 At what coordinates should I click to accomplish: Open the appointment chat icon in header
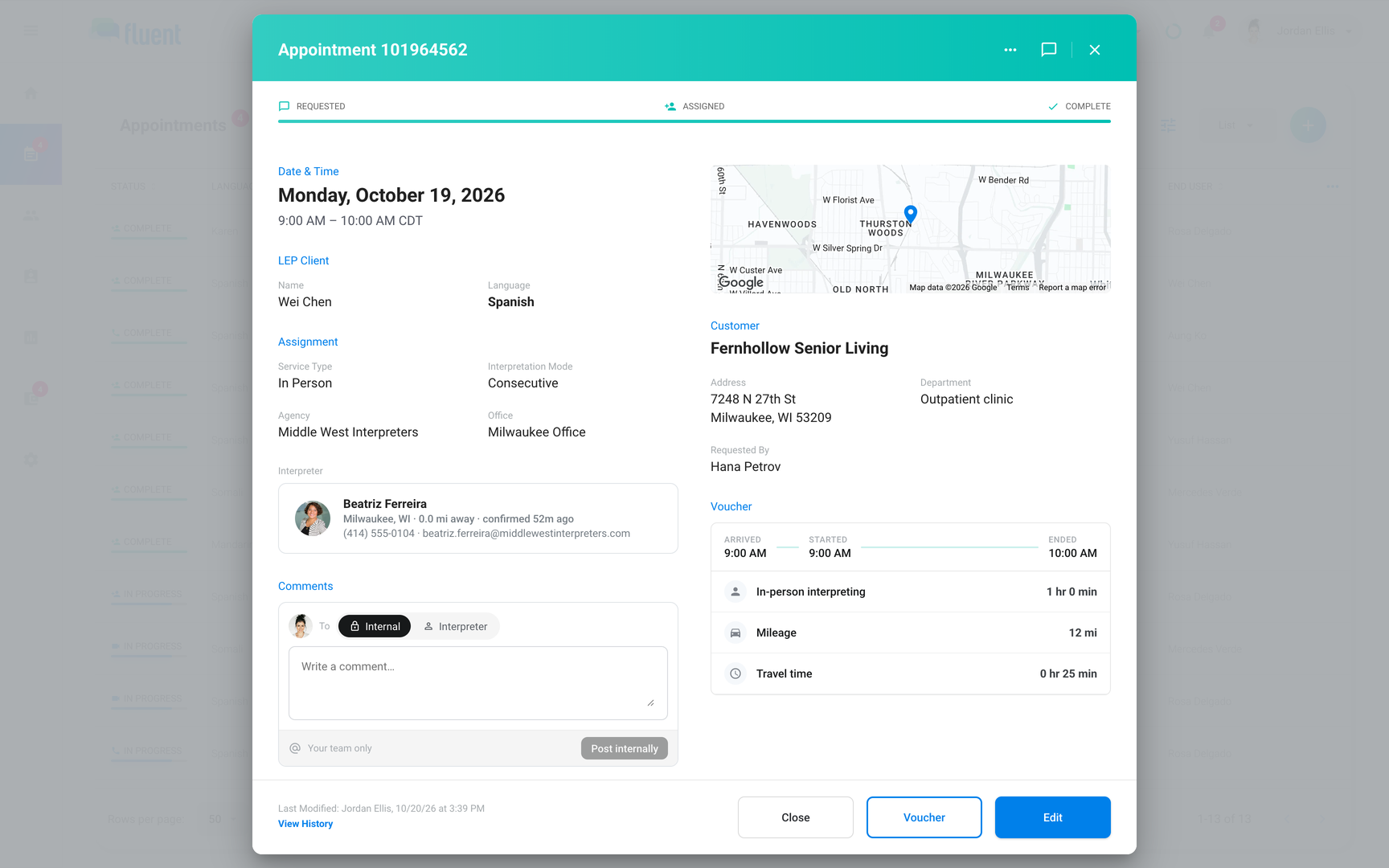[1049, 50]
